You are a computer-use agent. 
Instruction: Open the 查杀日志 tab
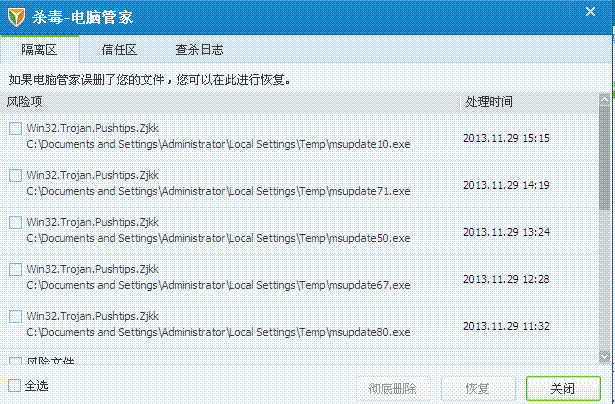199,49
